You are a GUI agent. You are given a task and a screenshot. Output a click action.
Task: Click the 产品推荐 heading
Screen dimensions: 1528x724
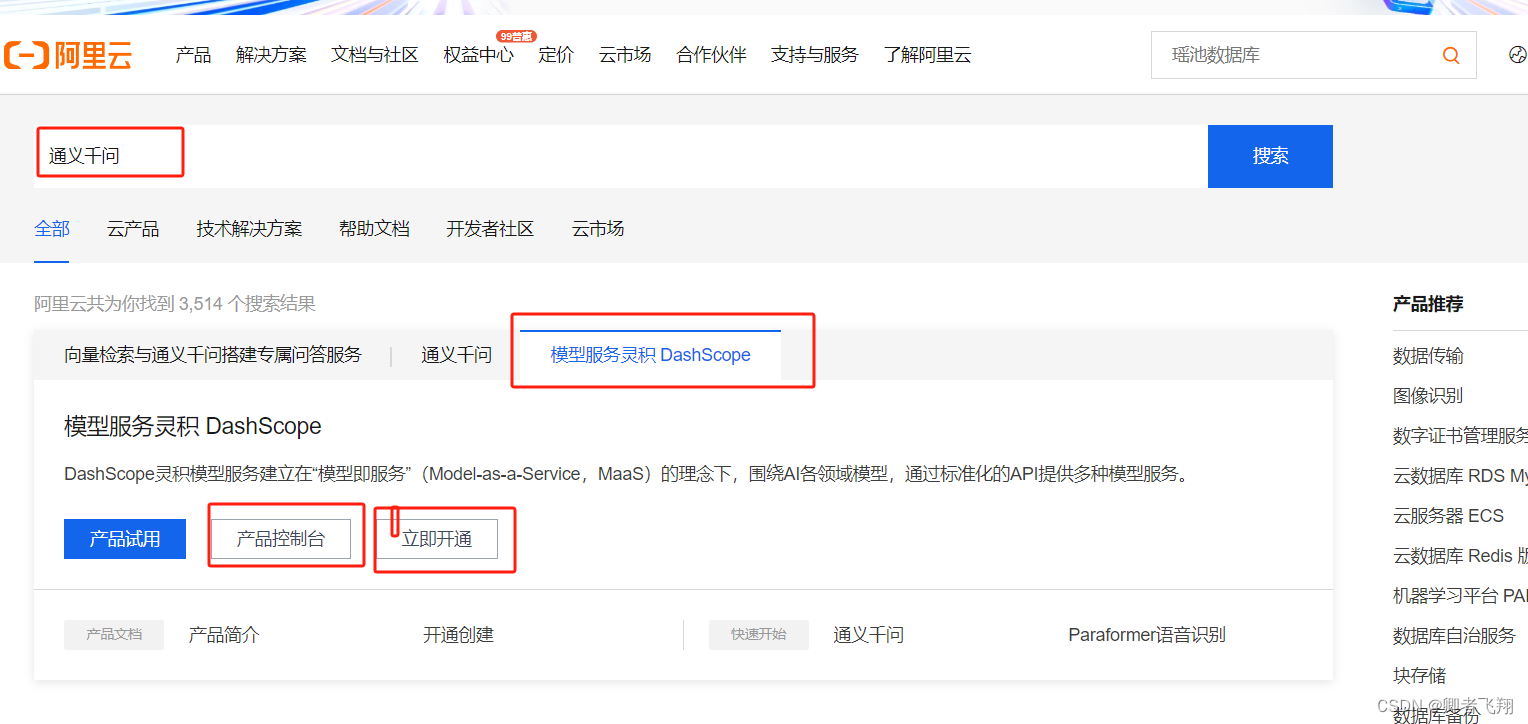[x=1428, y=304]
